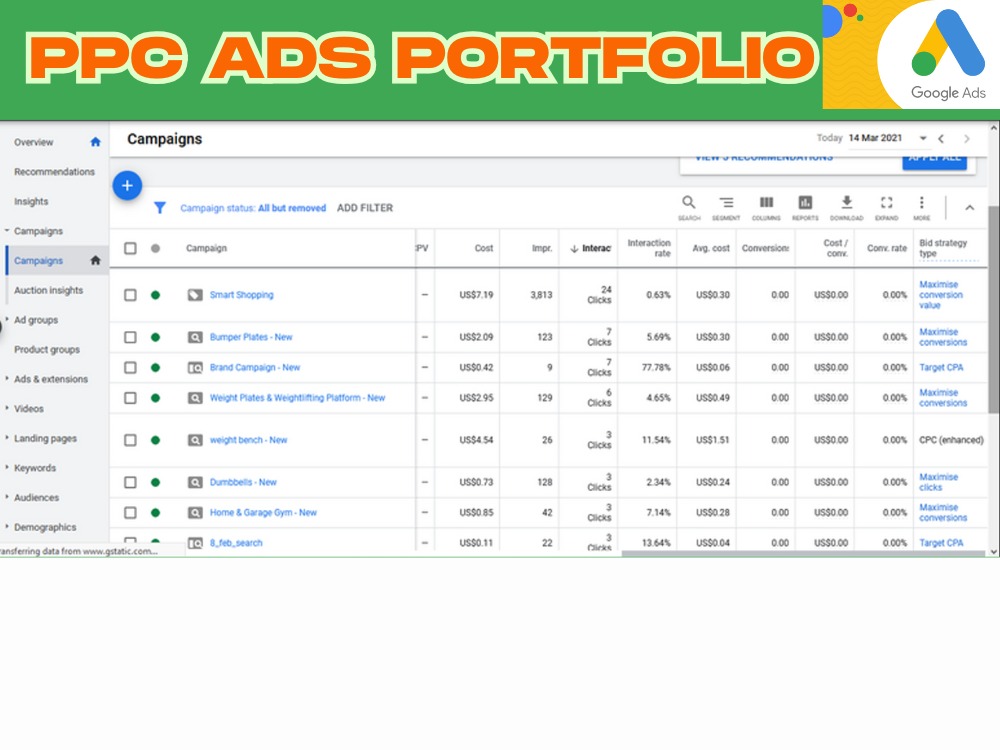The width and height of the screenshot is (1000, 750).
Task: Click green status dot of Bumper Plates
Action: [x=155, y=337]
